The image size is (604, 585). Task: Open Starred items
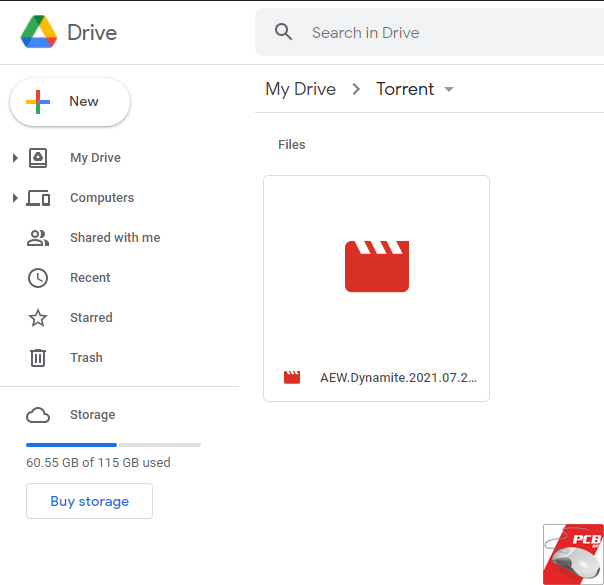91,318
